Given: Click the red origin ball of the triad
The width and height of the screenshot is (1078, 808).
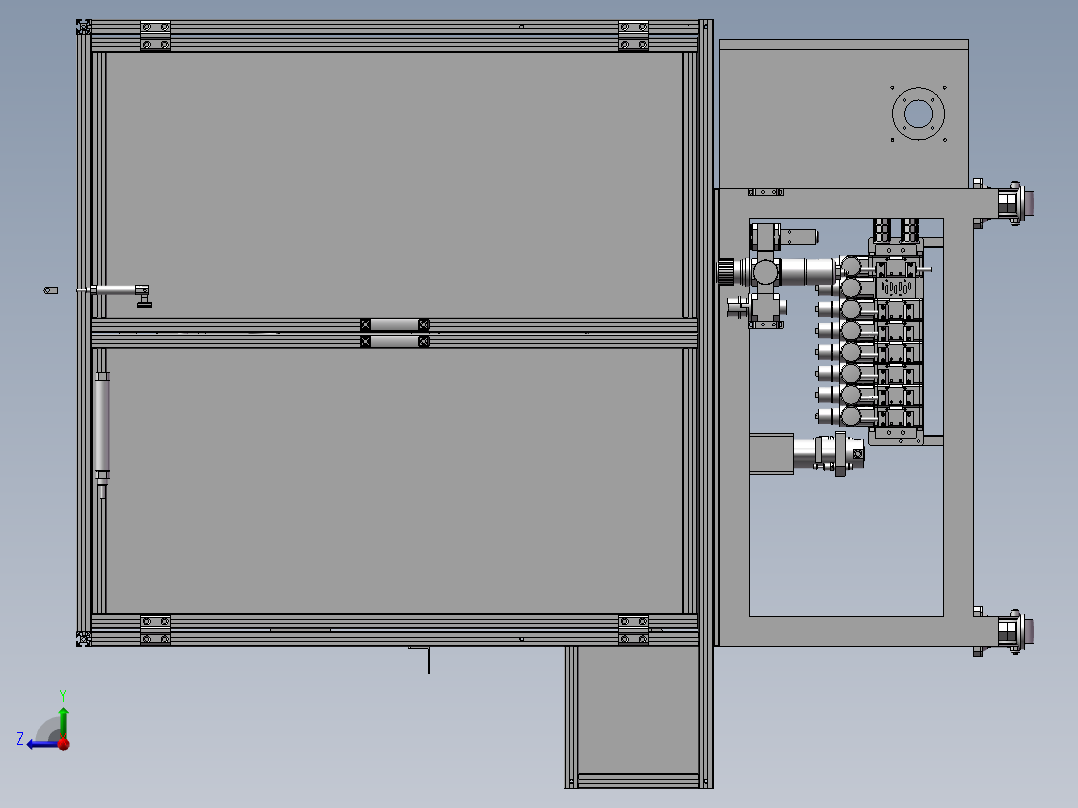Looking at the screenshot, I should tap(64, 744).
